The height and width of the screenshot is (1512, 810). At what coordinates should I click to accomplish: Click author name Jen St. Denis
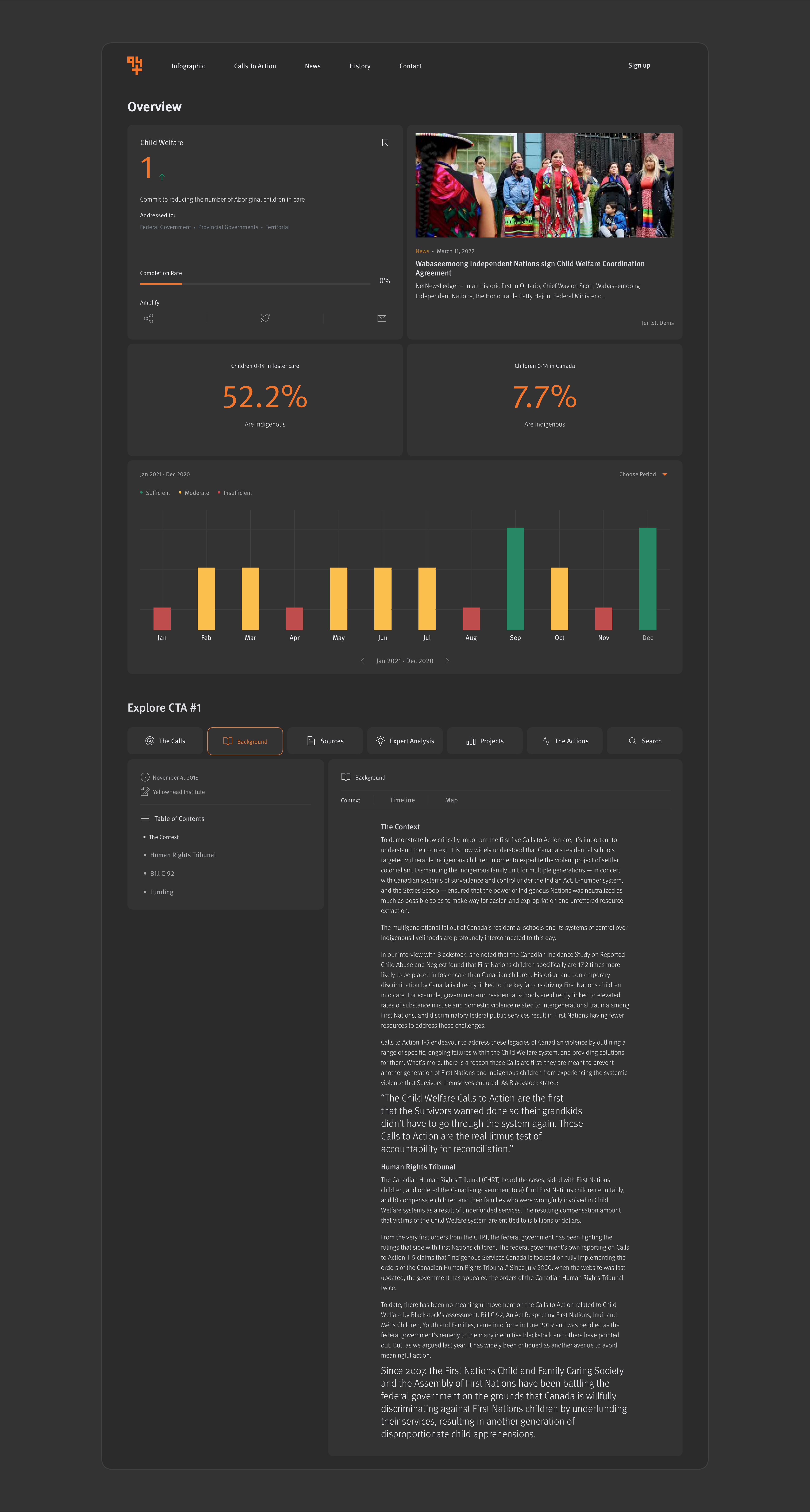coord(657,323)
